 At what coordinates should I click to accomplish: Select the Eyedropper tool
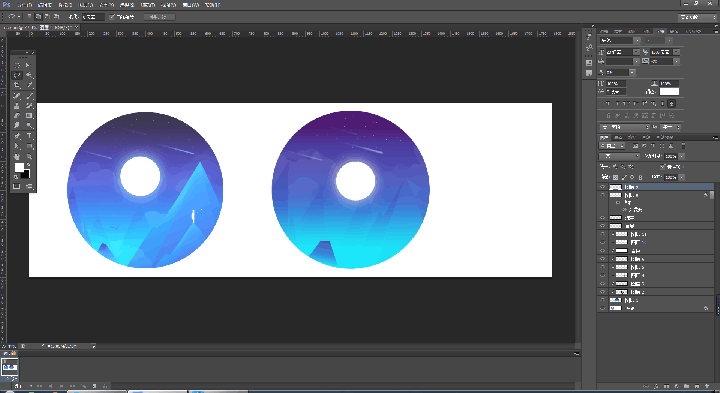point(29,85)
